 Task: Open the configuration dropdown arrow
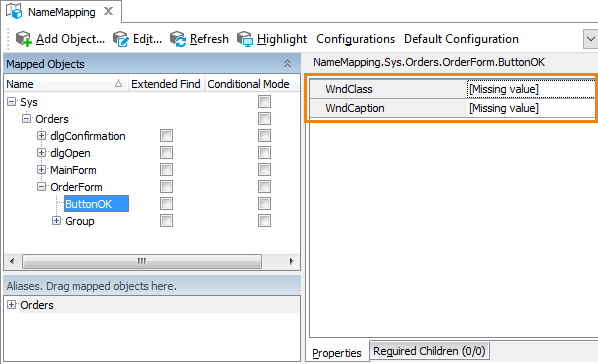coord(590,39)
